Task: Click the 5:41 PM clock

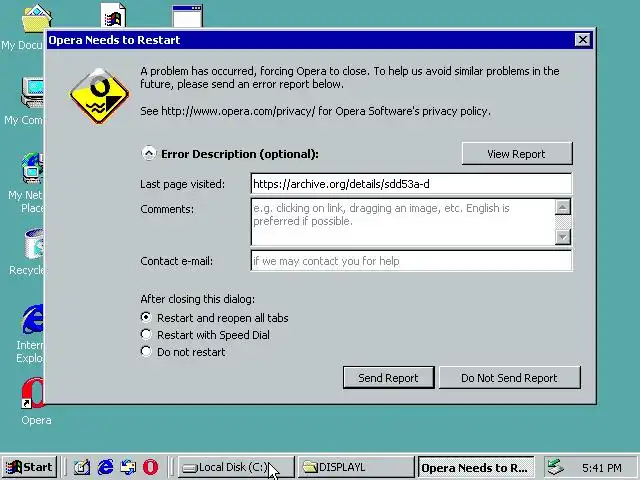Action: pos(602,468)
